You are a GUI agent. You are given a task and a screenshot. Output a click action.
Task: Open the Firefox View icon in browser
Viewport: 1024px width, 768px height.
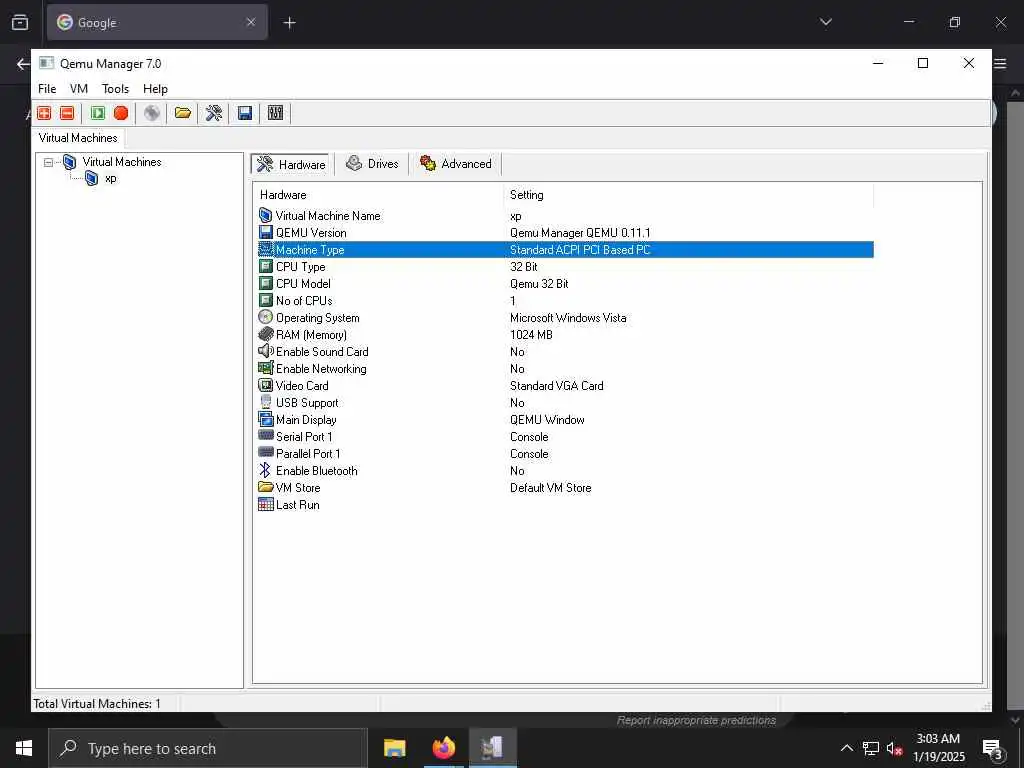pyautogui.click(x=20, y=22)
